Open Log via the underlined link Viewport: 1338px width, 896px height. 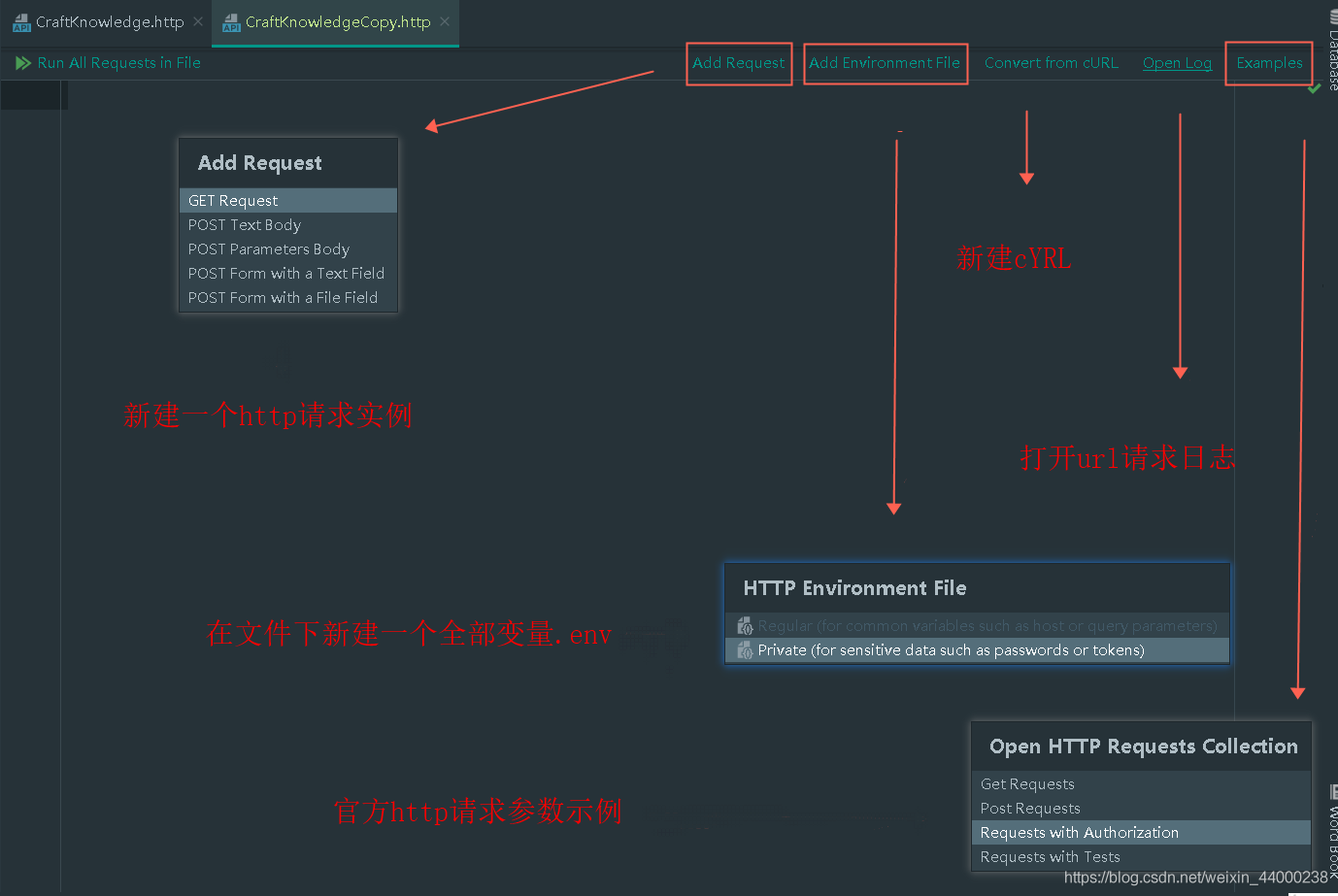(1177, 62)
